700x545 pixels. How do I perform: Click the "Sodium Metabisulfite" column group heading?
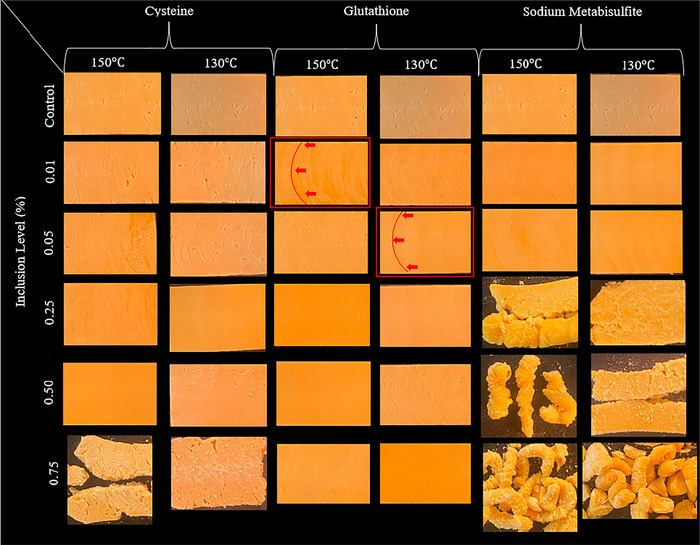pos(582,12)
